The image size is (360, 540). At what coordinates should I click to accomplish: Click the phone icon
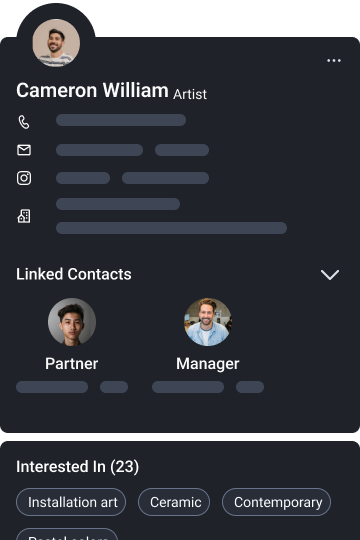coord(24,122)
